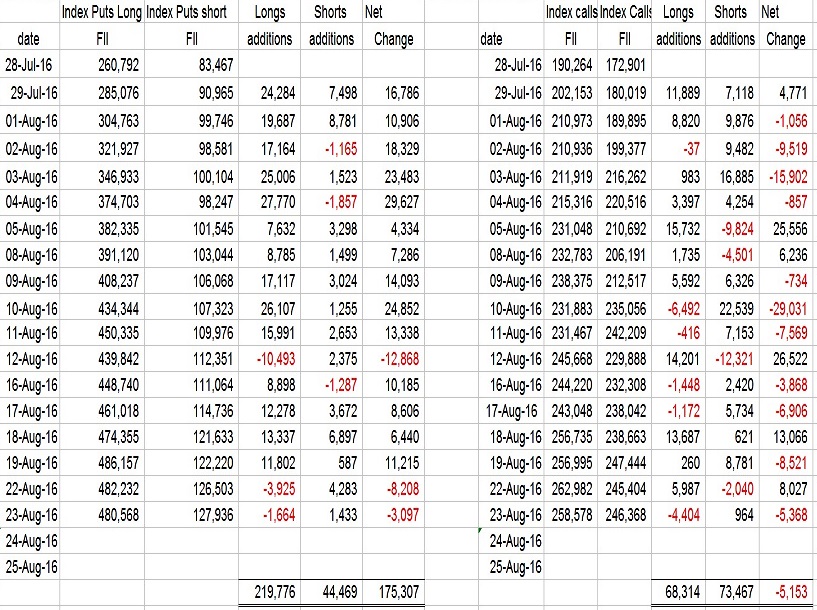Click the puts Shorts additions total 44,469
Image resolution: width=817 pixels, height=610 pixels.
click(x=332, y=593)
